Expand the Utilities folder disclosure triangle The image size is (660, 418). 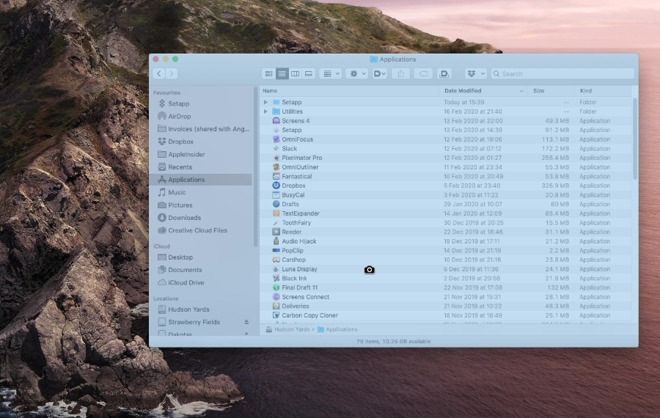[x=266, y=111]
